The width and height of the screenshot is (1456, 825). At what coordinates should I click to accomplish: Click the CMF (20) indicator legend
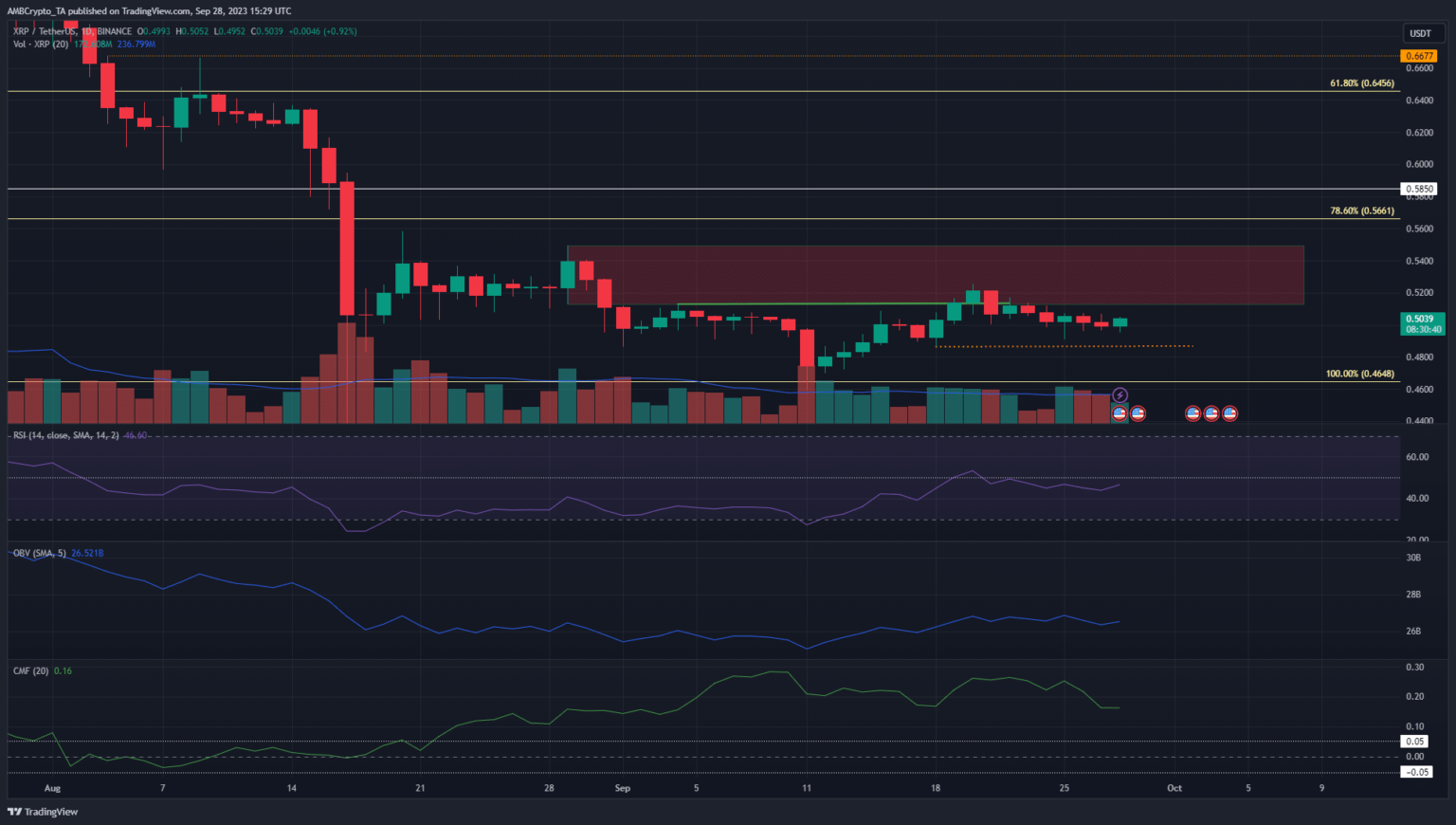pos(31,670)
